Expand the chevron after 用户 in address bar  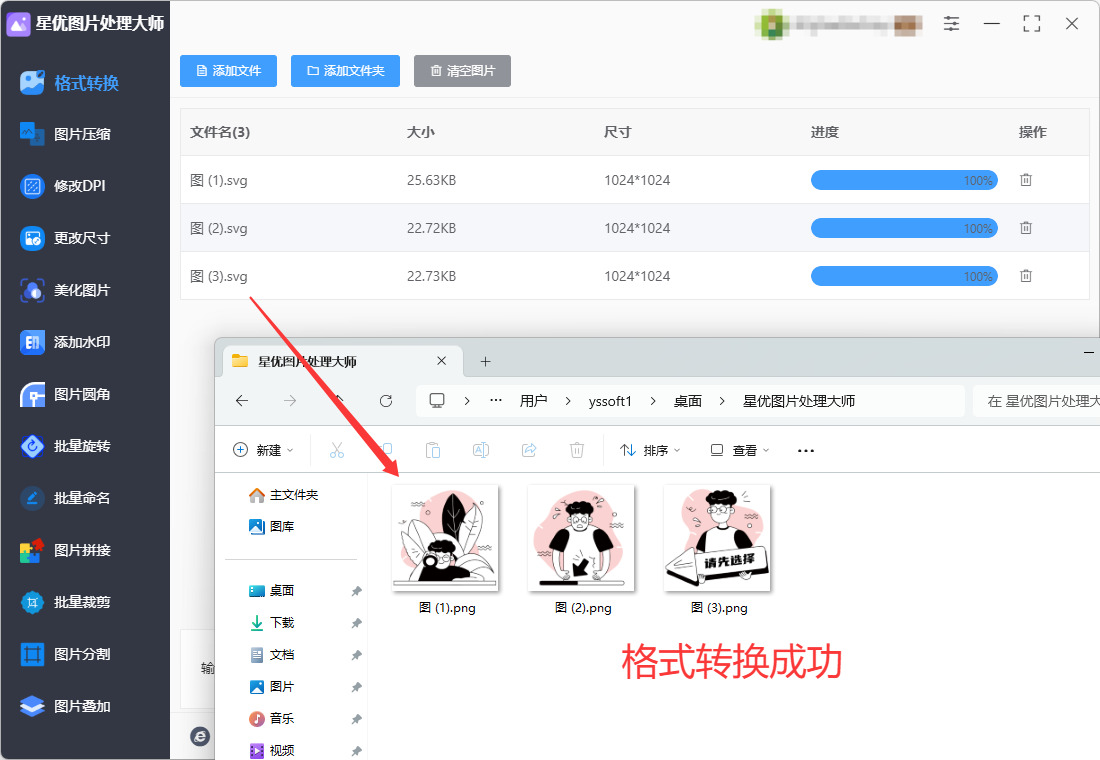[x=568, y=401]
